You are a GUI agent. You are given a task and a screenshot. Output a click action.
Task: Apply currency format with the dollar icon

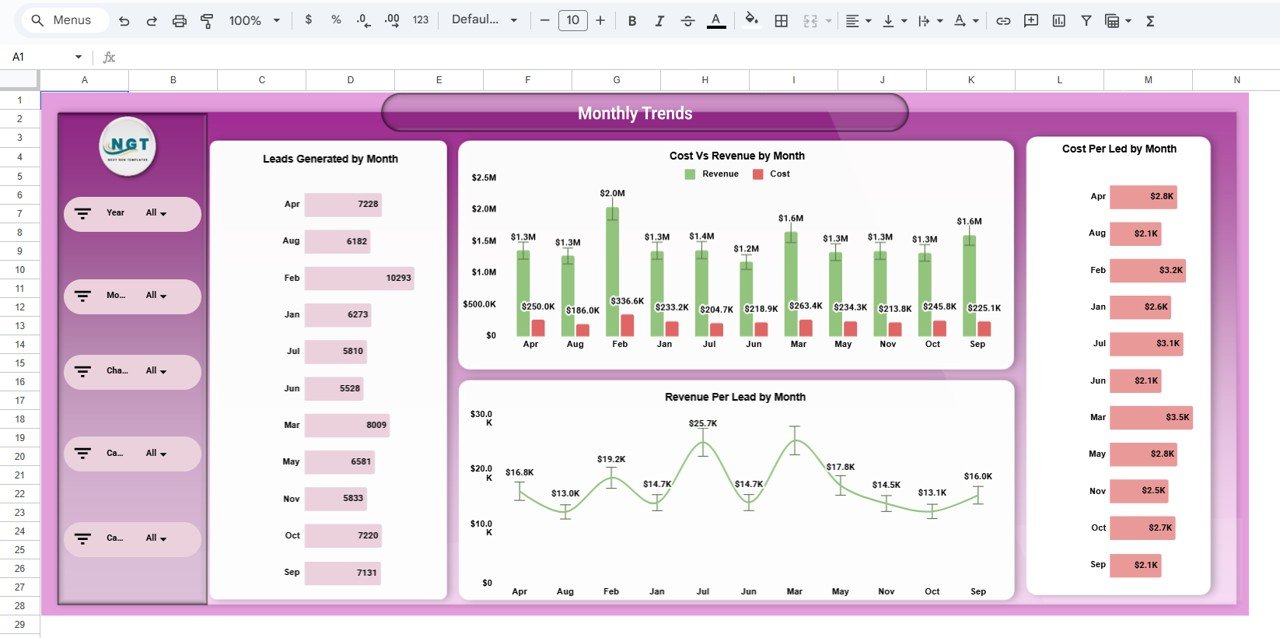click(308, 19)
